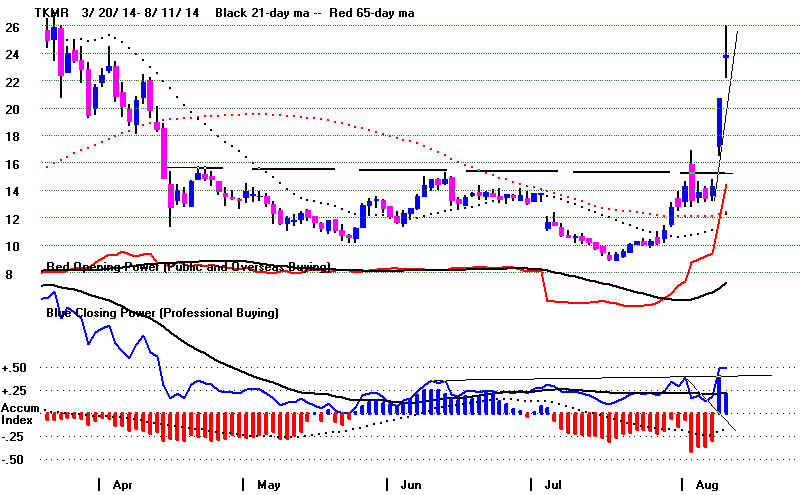
Task: Click the 16 price axis label
Action: 13,164
